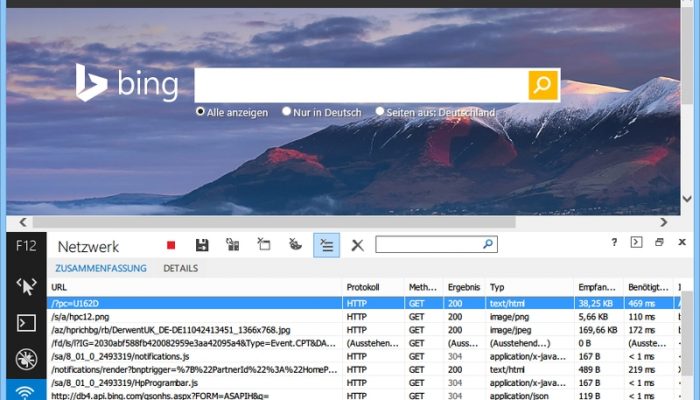
Task: Select the /?pc=U162D request row
Action: pyautogui.click(x=364, y=303)
